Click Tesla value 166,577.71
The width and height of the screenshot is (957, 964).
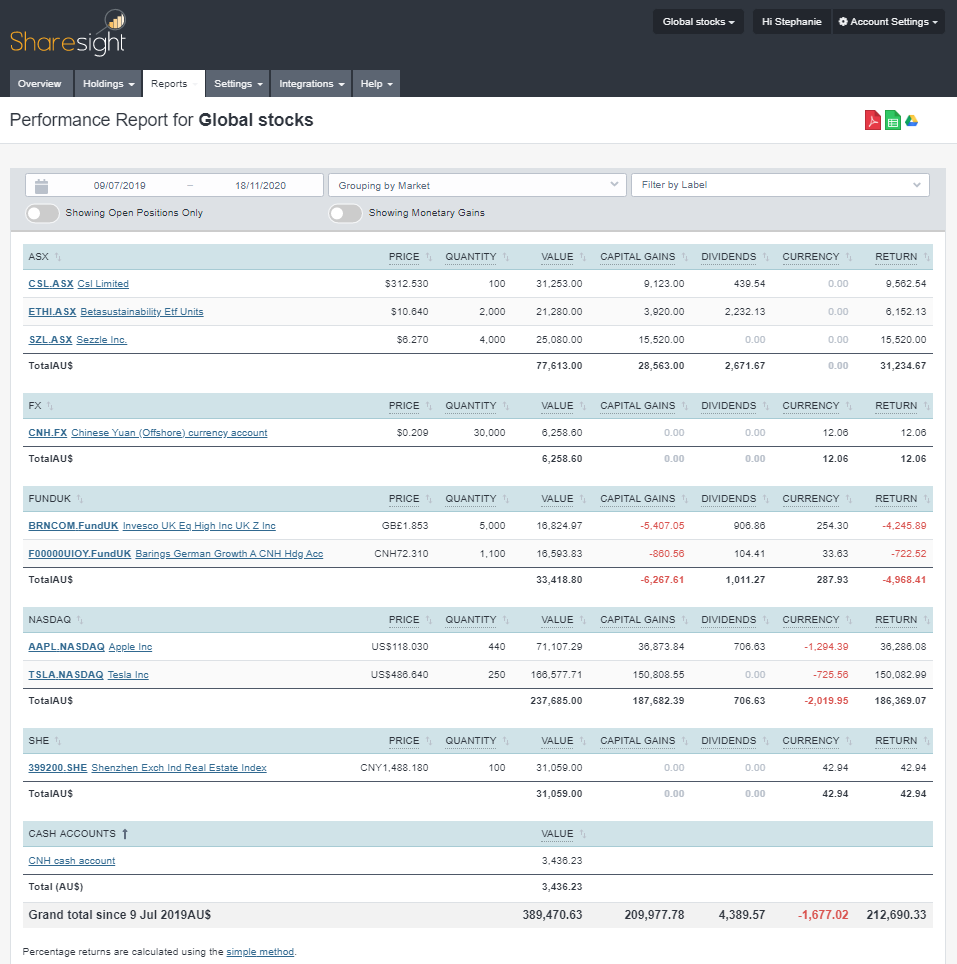(556, 674)
